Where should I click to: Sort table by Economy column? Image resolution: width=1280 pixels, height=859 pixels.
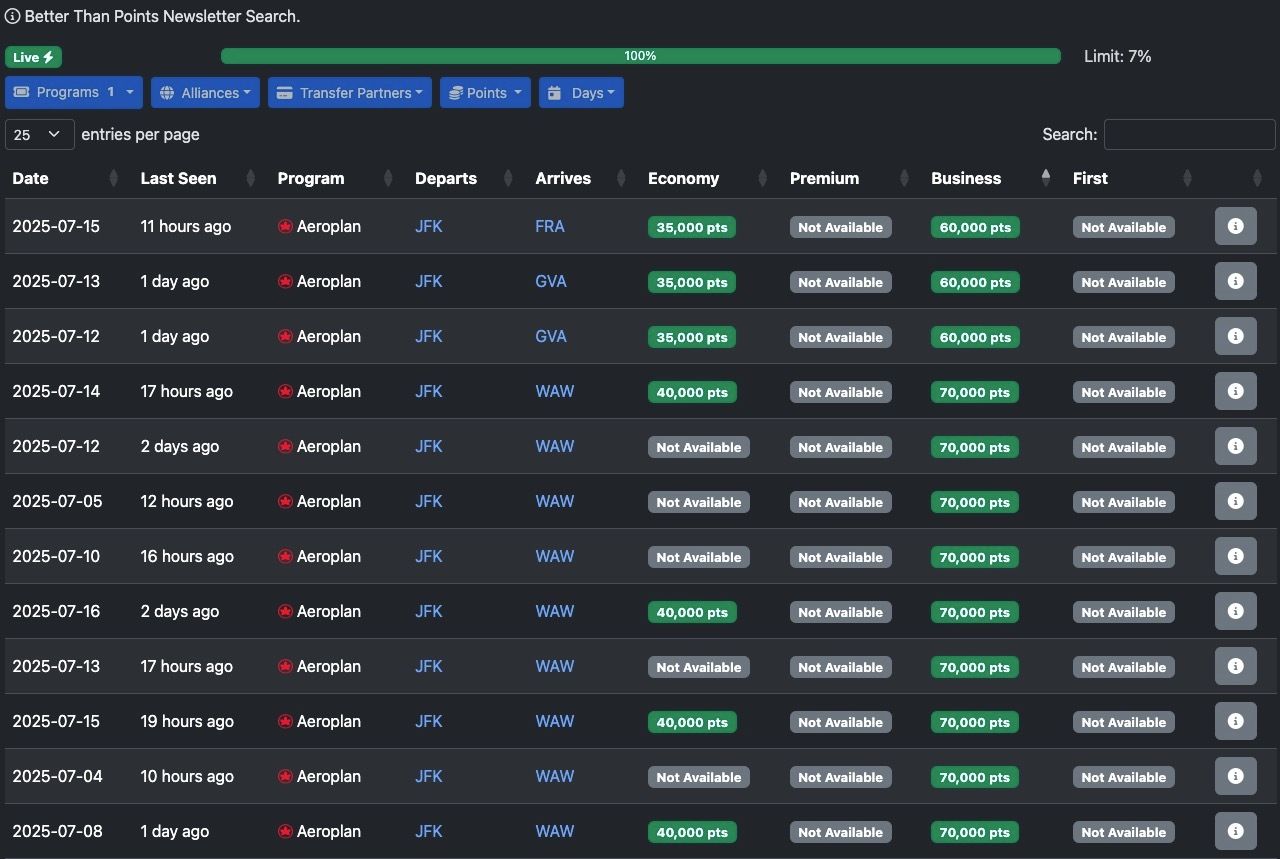pos(706,178)
